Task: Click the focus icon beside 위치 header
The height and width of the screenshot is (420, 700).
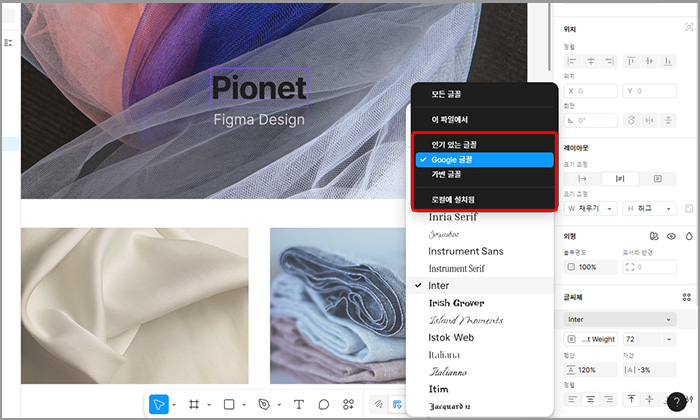Action: pyautogui.click(x=688, y=27)
